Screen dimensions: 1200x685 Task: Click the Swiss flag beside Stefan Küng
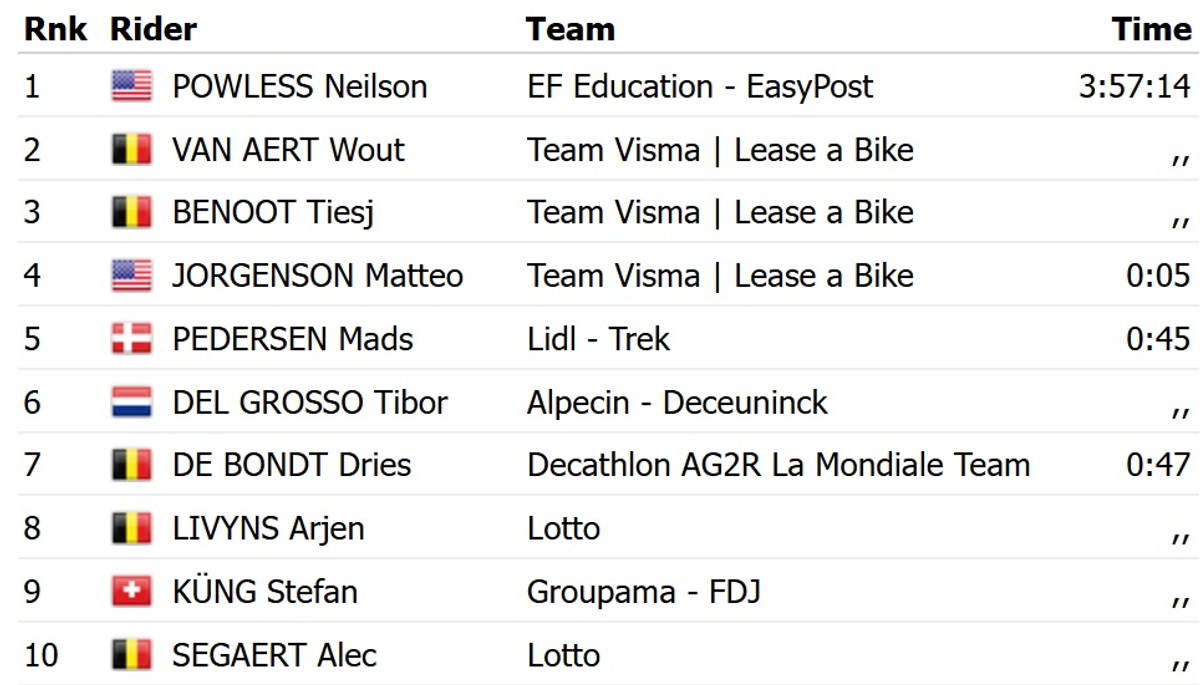(131, 591)
